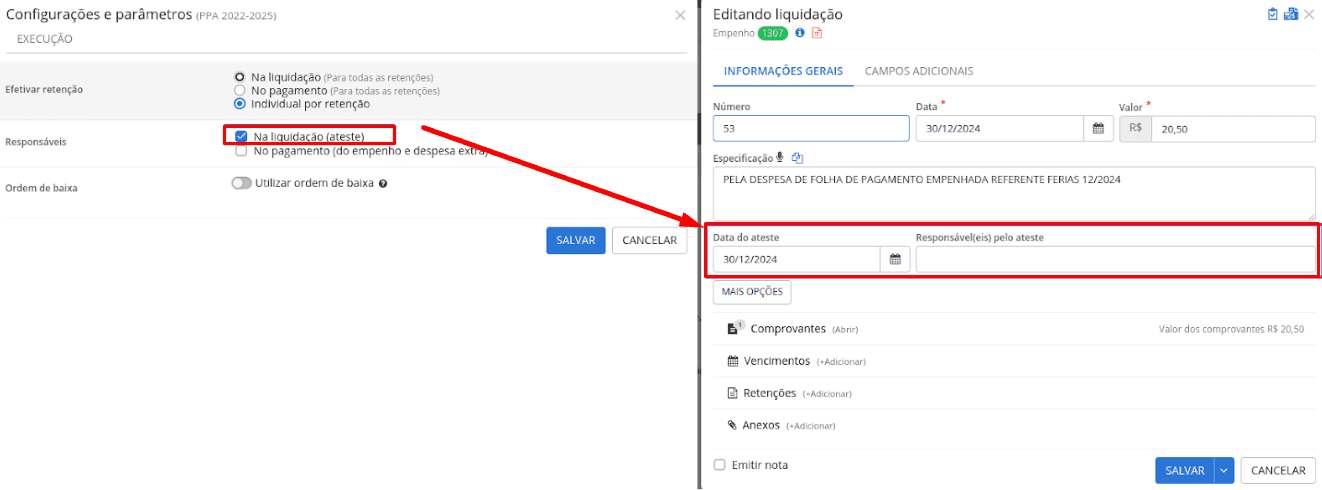Open the dropdown arrow next to Salvar button

point(1224,470)
